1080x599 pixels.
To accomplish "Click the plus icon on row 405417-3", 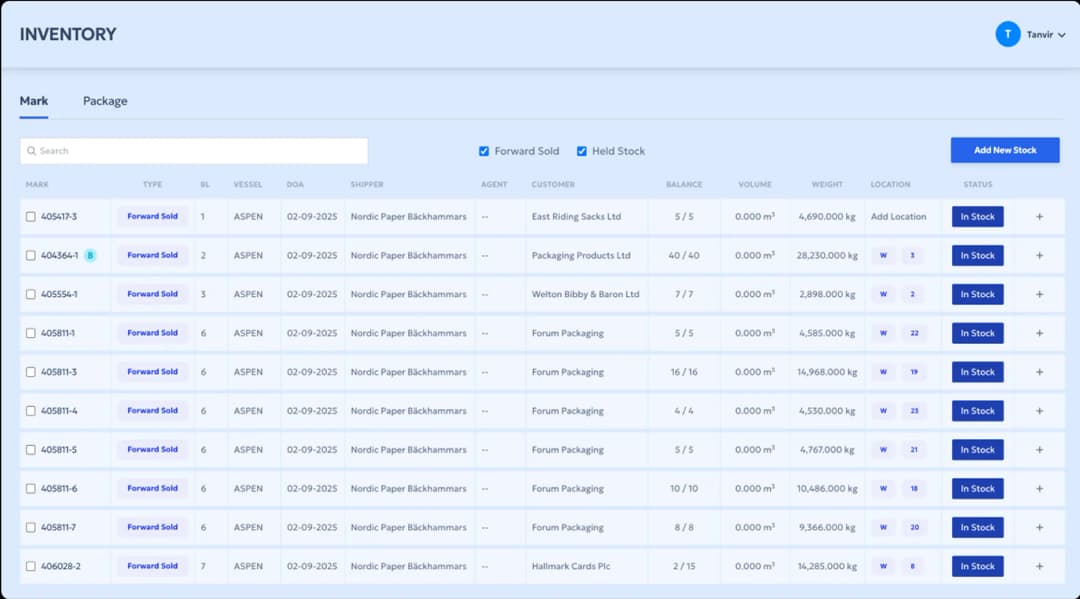I will 1039,217.
